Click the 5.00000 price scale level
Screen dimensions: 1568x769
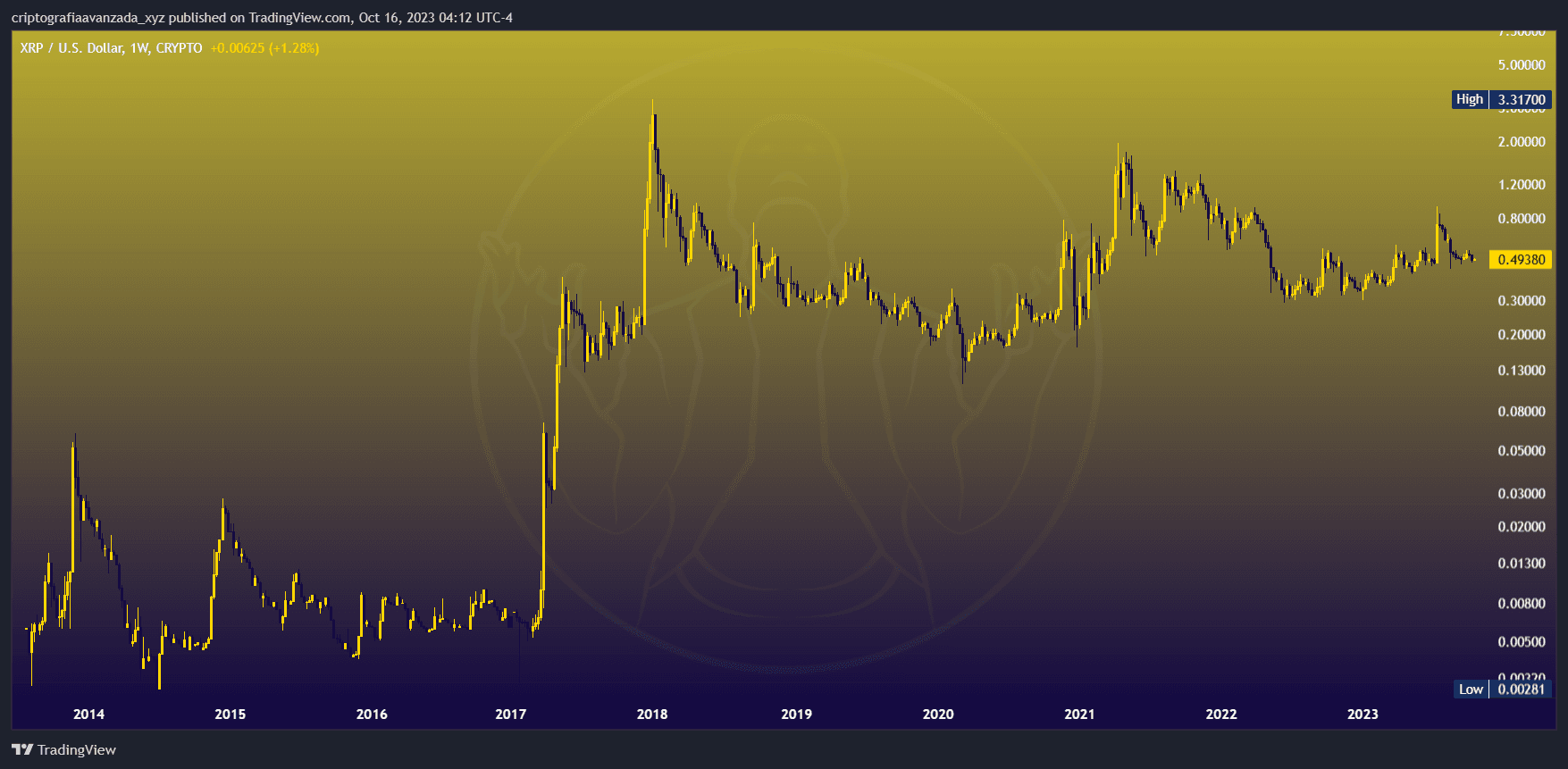(1522, 65)
